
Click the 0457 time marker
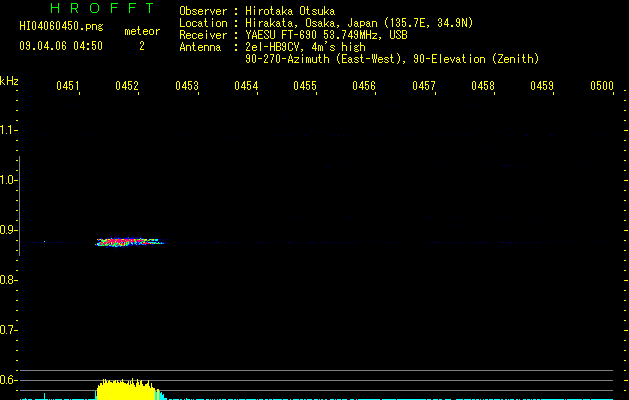(x=424, y=86)
